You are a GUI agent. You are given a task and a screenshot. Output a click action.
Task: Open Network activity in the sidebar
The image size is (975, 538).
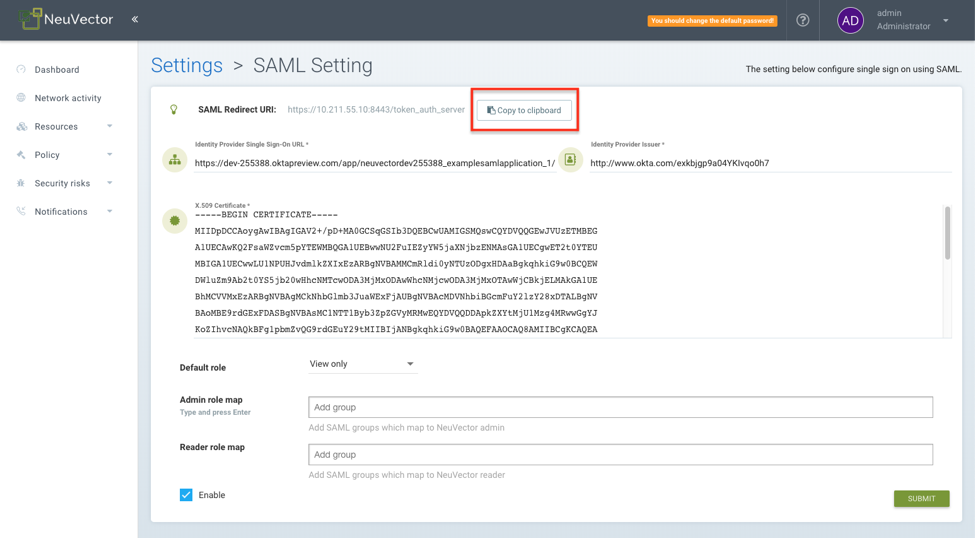pos(68,98)
